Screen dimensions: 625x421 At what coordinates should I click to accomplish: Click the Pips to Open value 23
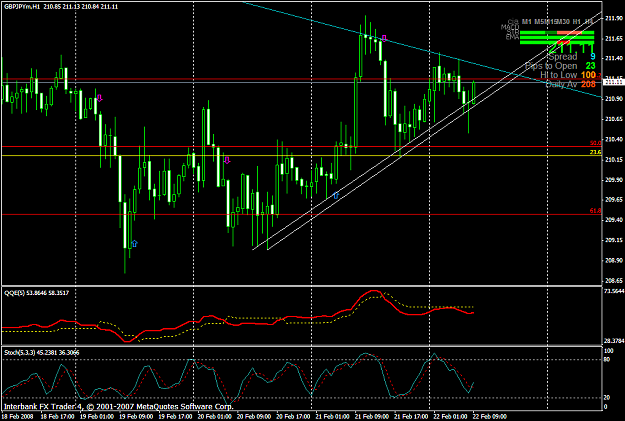pos(590,66)
